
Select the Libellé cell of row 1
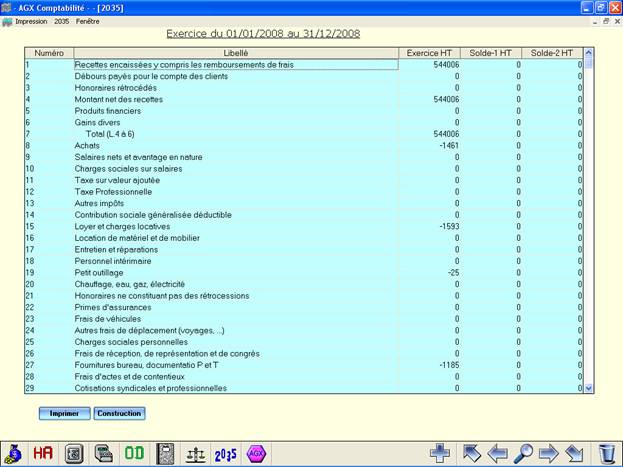[x=236, y=65]
